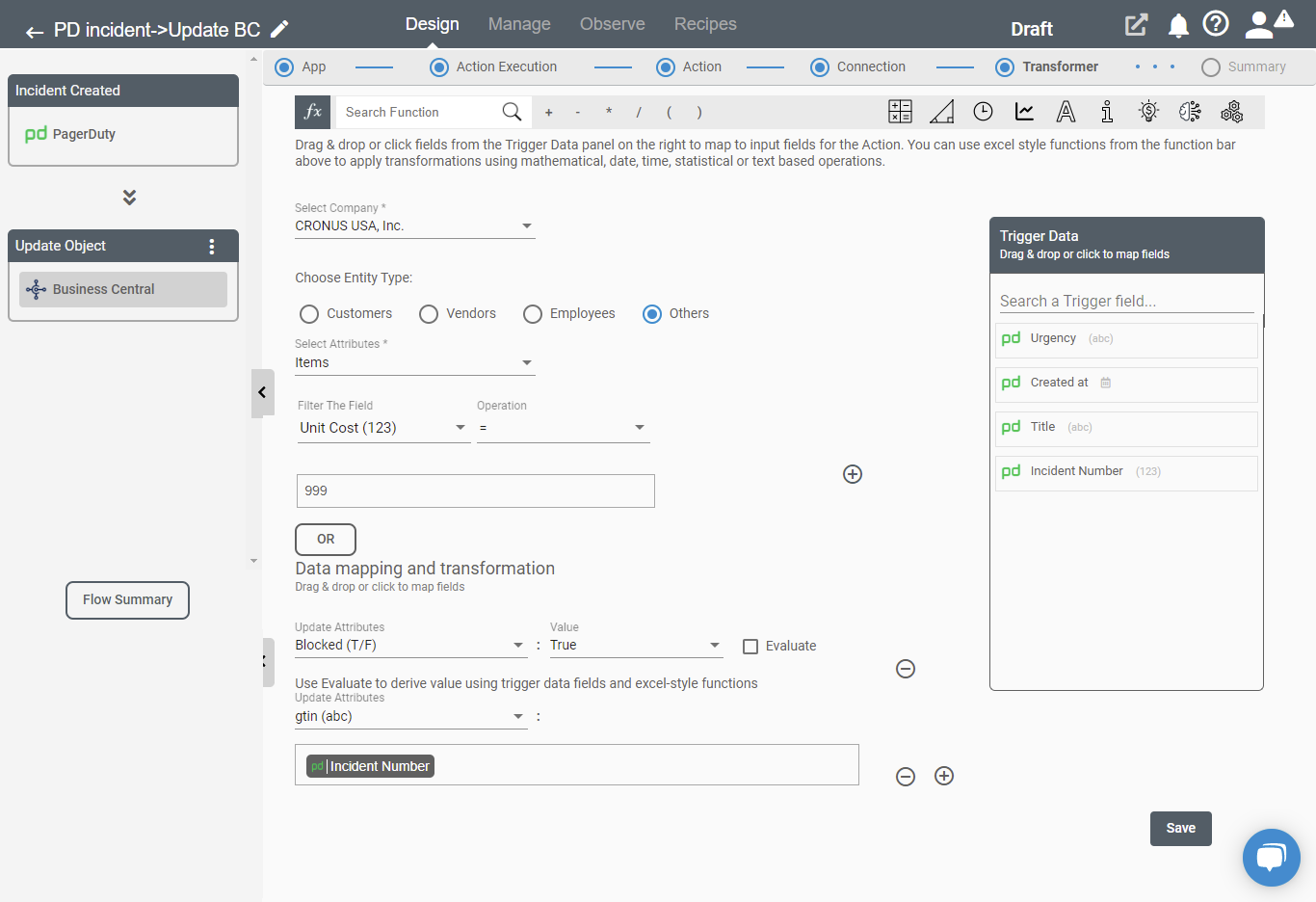This screenshot has width=1316, height=902.
Task: Click the OR button
Action: pyautogui.click(x=326, y=540)
